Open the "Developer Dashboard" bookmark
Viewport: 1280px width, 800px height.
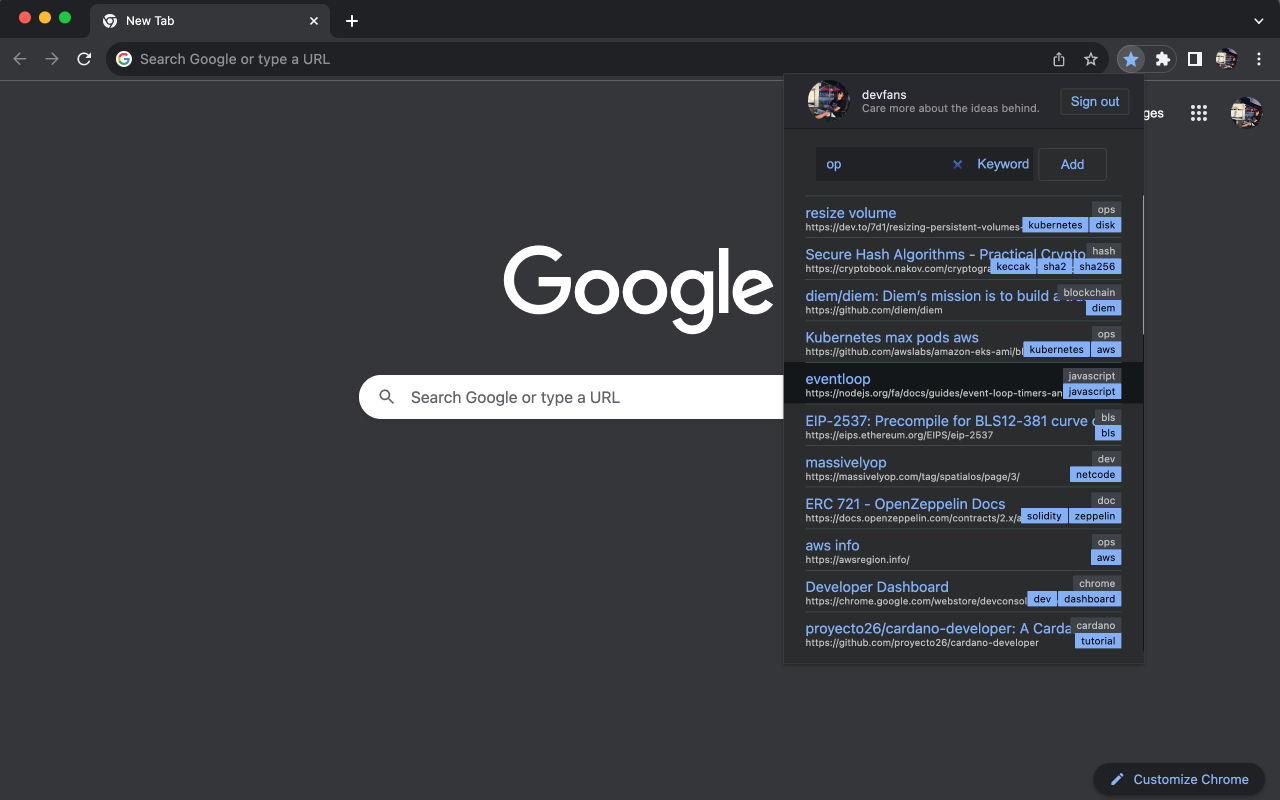[877, 587]
